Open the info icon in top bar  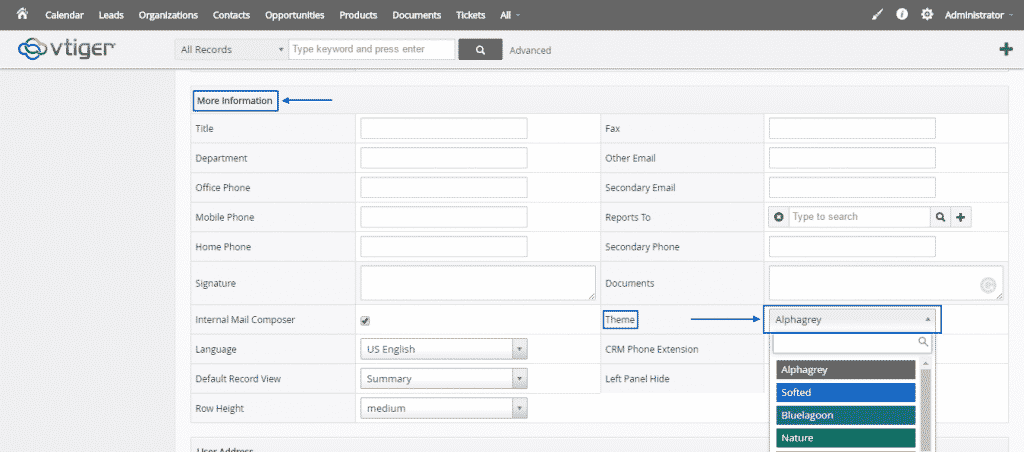(902, 14)
